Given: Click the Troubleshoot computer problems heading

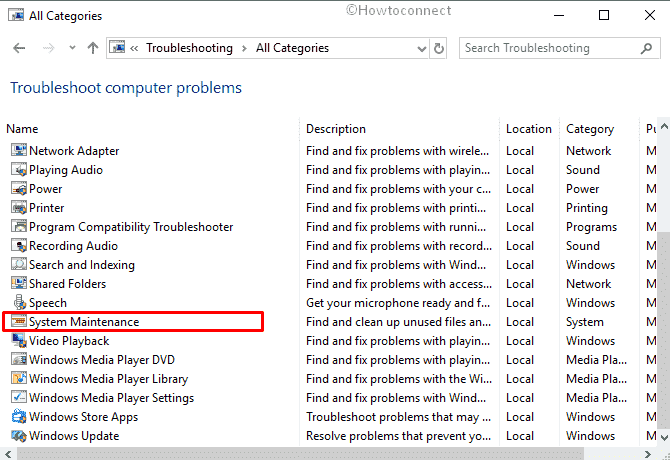Looking at the screenshot, I should pos(126,88).
